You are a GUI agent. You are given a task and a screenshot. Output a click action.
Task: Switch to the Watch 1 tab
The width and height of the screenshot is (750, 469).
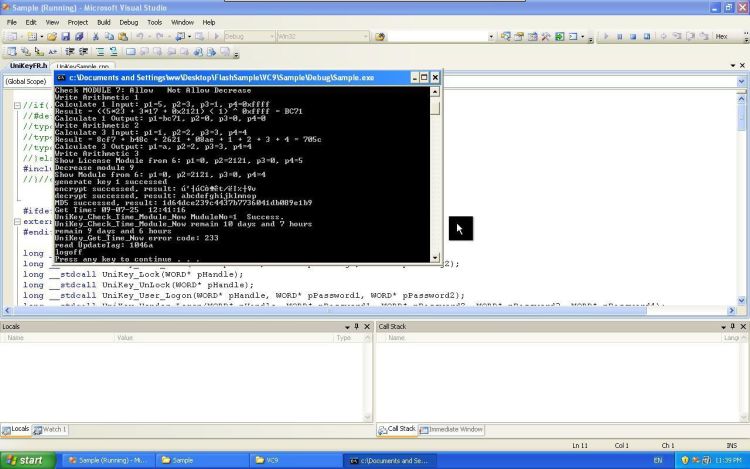(50, 429)
